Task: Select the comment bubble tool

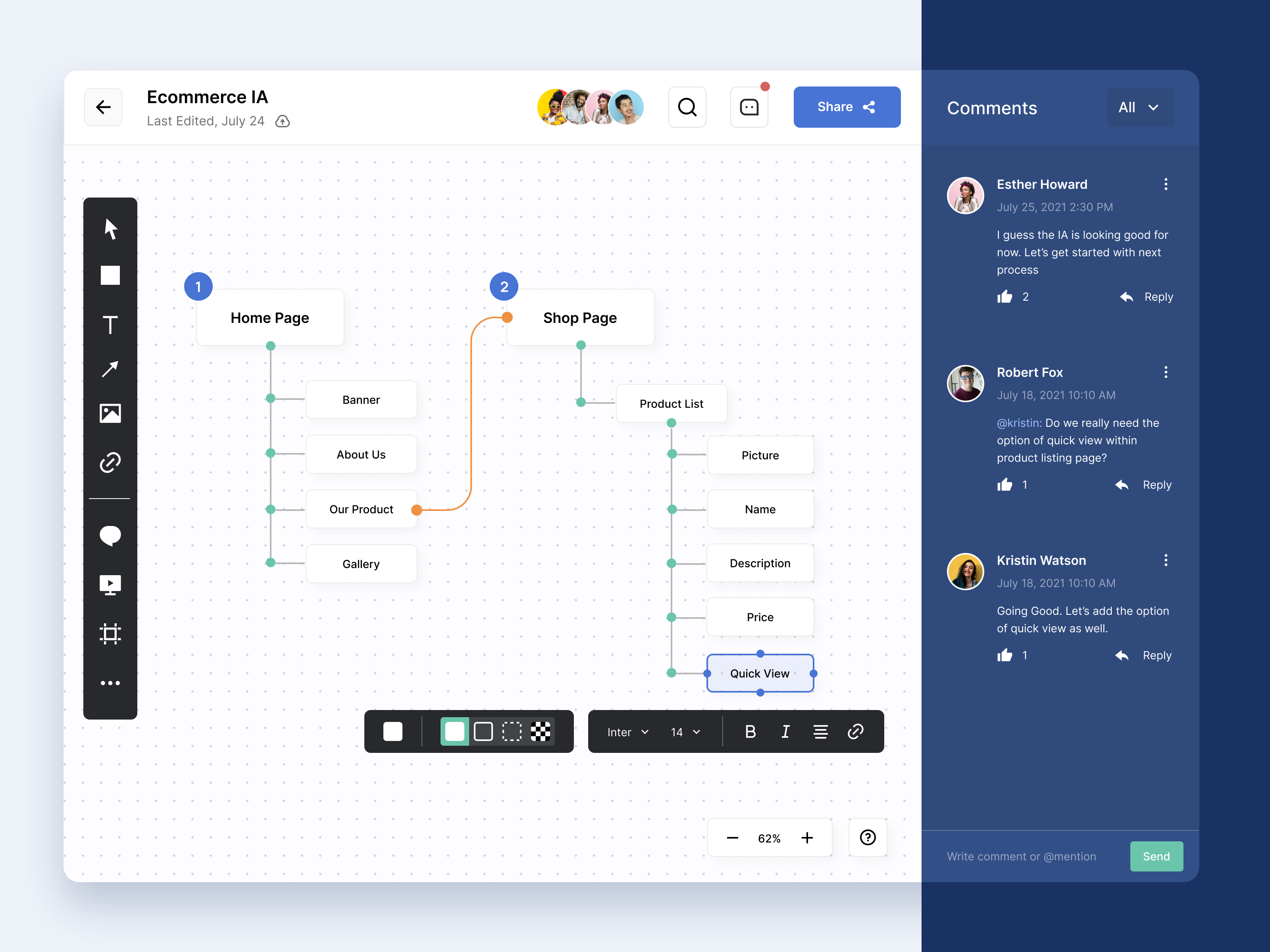Action: pyautogui.click(x=110, y=536)
